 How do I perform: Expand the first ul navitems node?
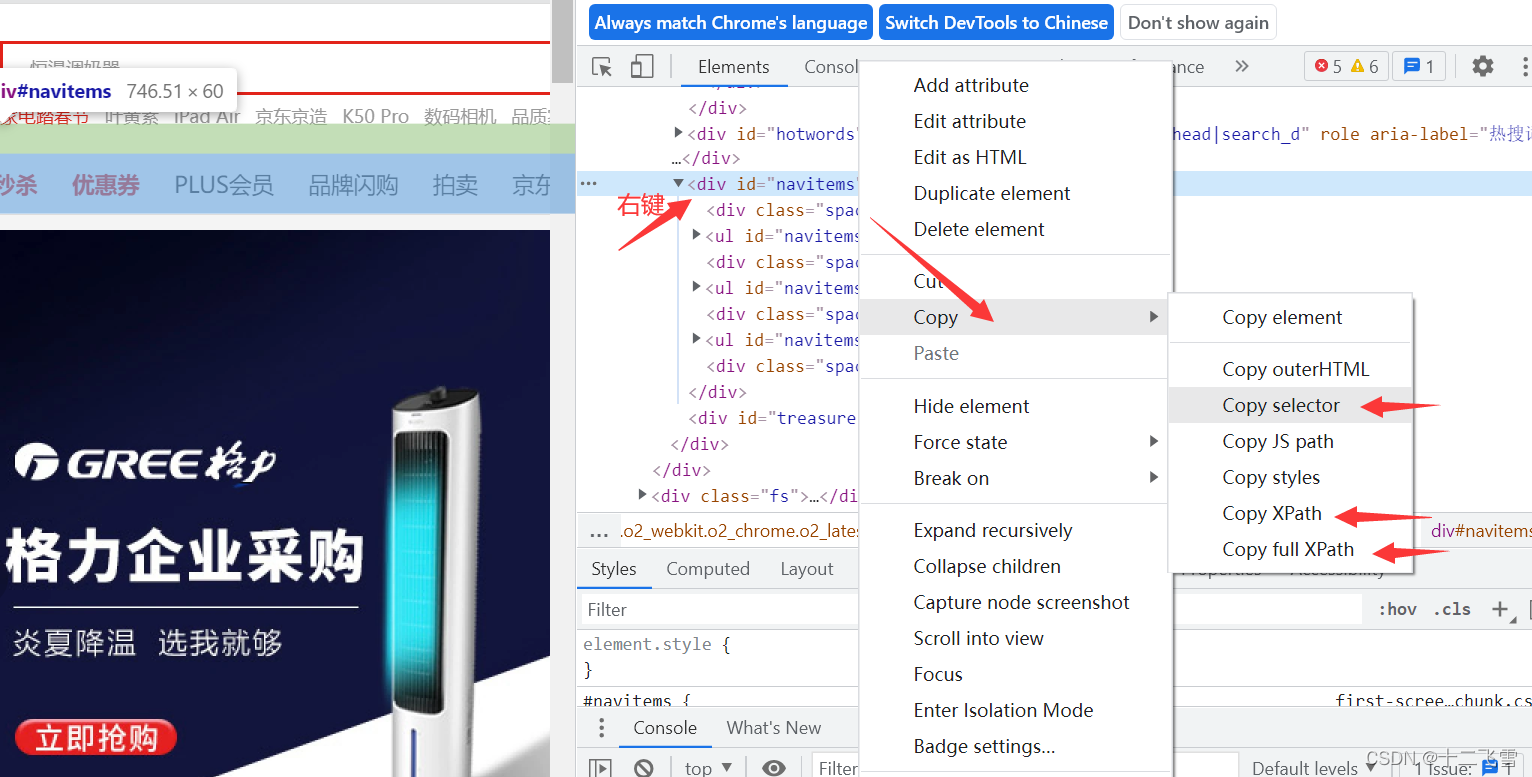[x=697, y=235]
